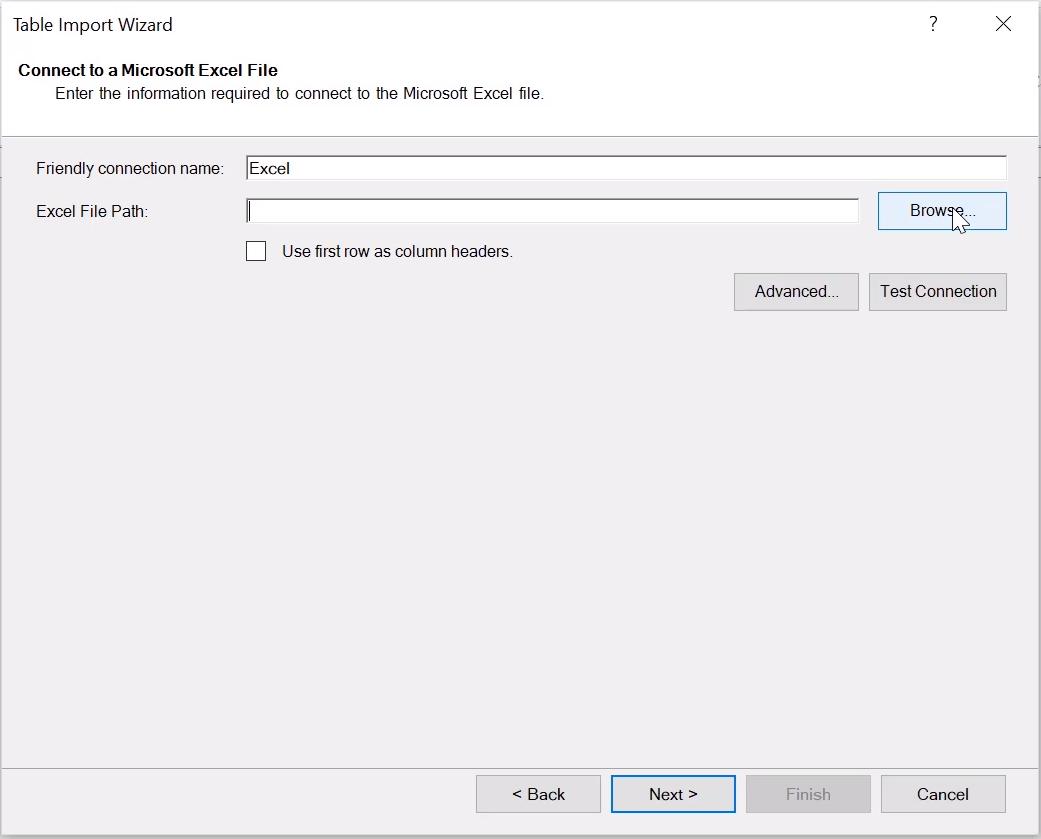Click the Finish button
This screenshot has height=839, width=1041.
[x=807, y=794]
